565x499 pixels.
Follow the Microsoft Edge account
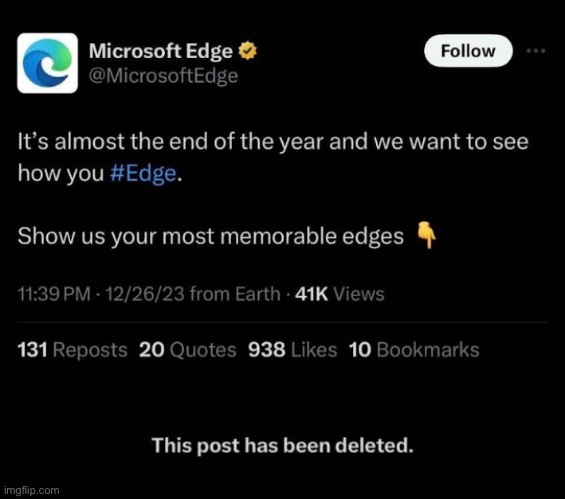coord(468,51)
